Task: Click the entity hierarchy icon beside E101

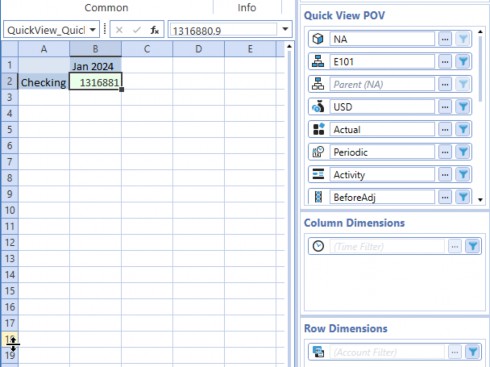Action: (x=318, y=62)
